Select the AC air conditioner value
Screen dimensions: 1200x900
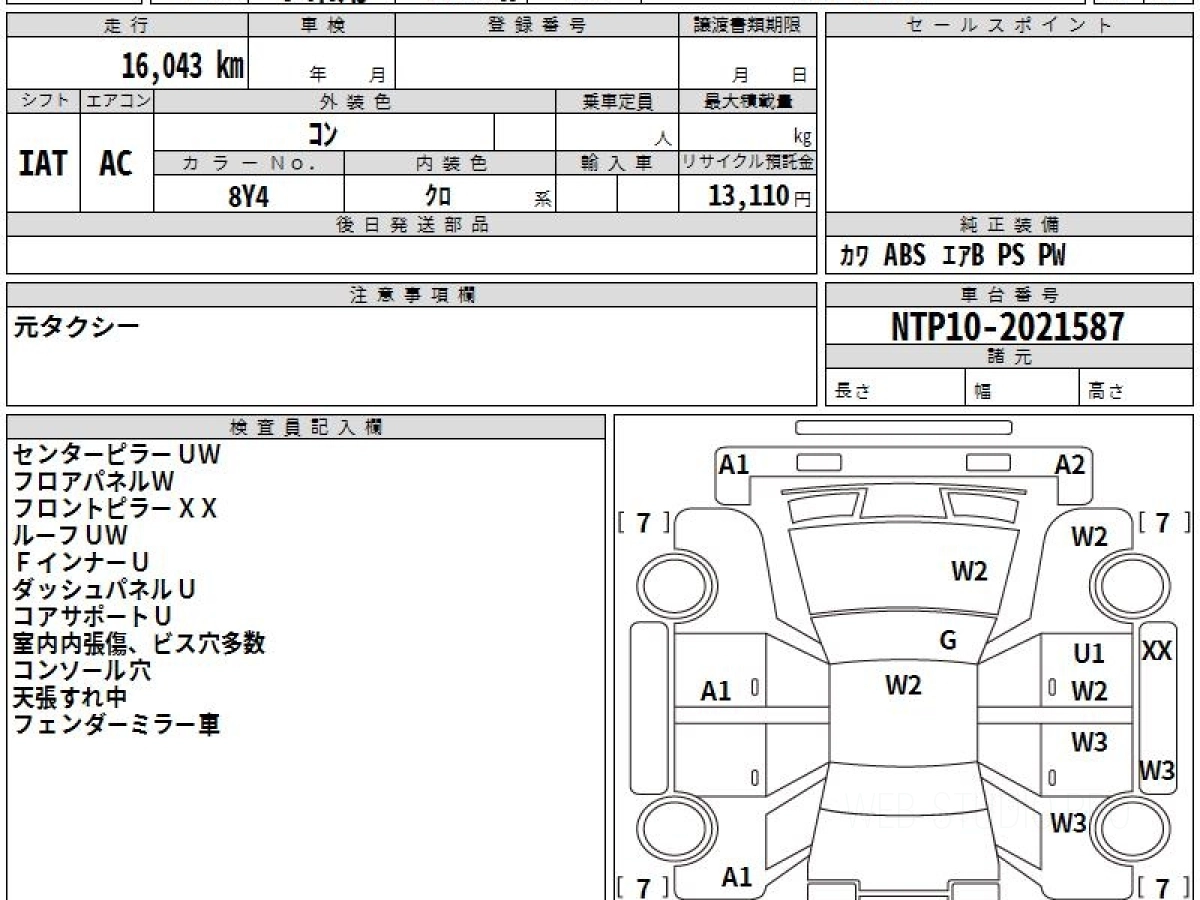pyautogui.click(x=116, y=163)
